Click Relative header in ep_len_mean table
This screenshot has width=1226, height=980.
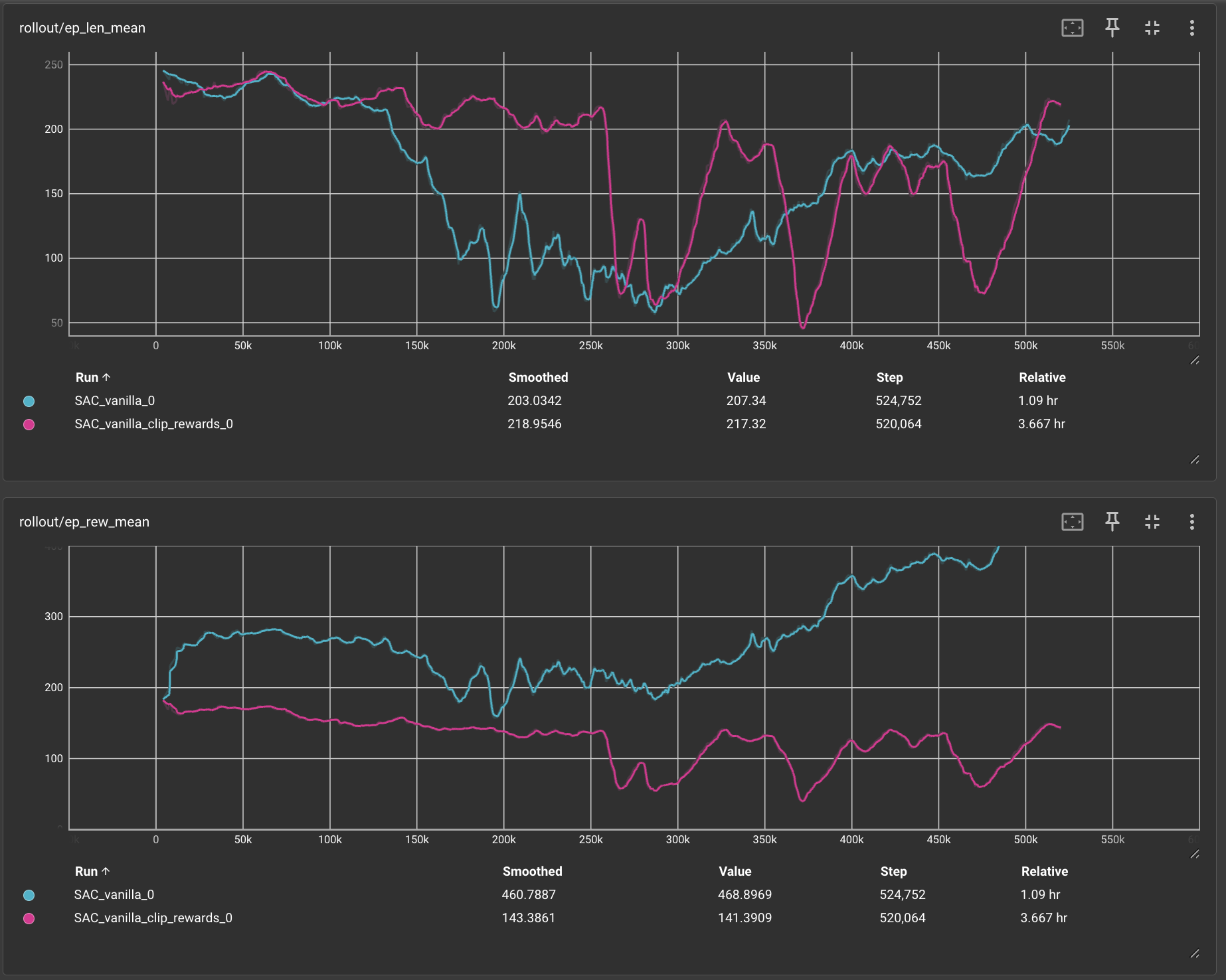[x=1042, y=377]
